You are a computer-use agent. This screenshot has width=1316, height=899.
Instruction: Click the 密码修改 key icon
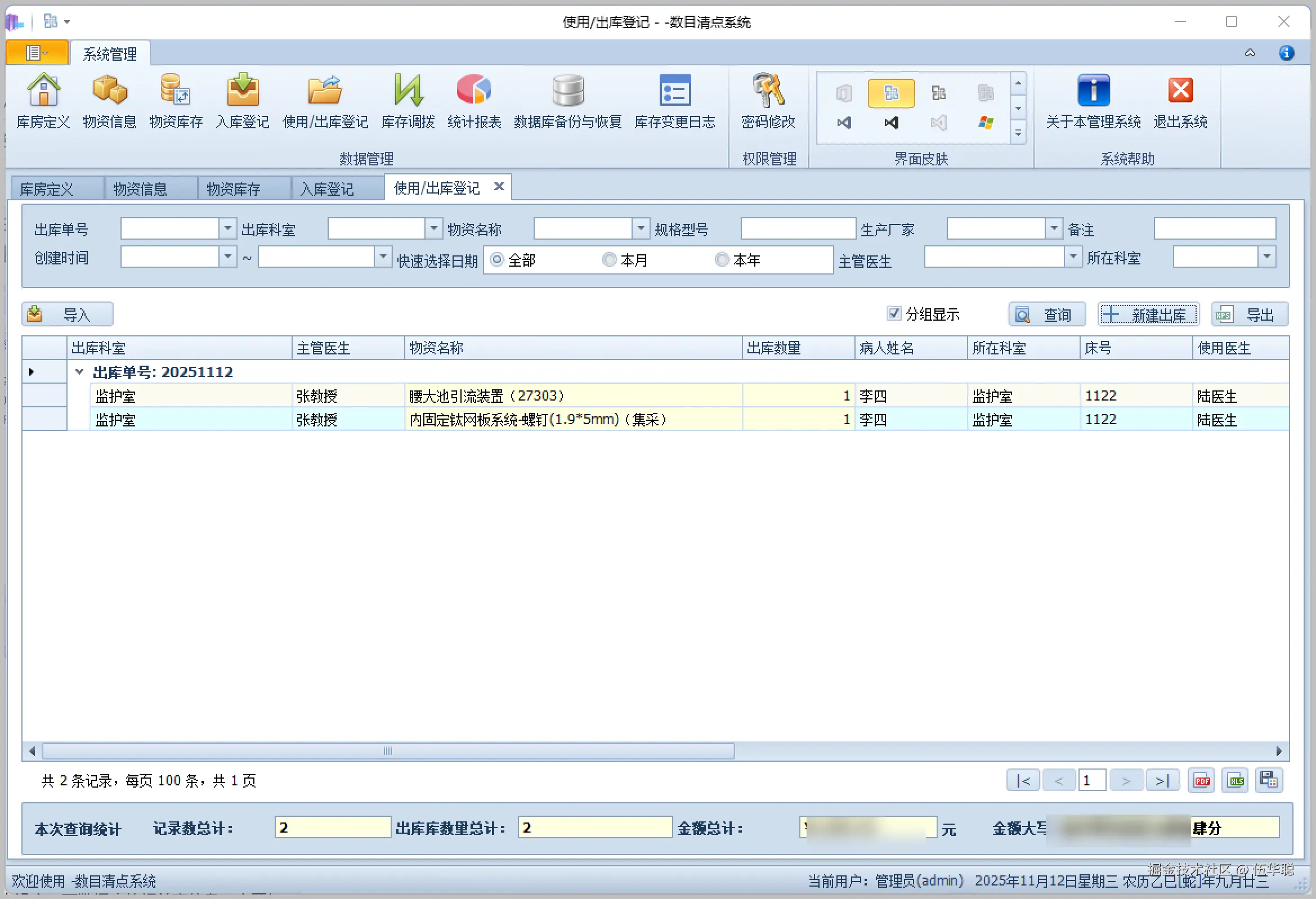pos(768,101)
